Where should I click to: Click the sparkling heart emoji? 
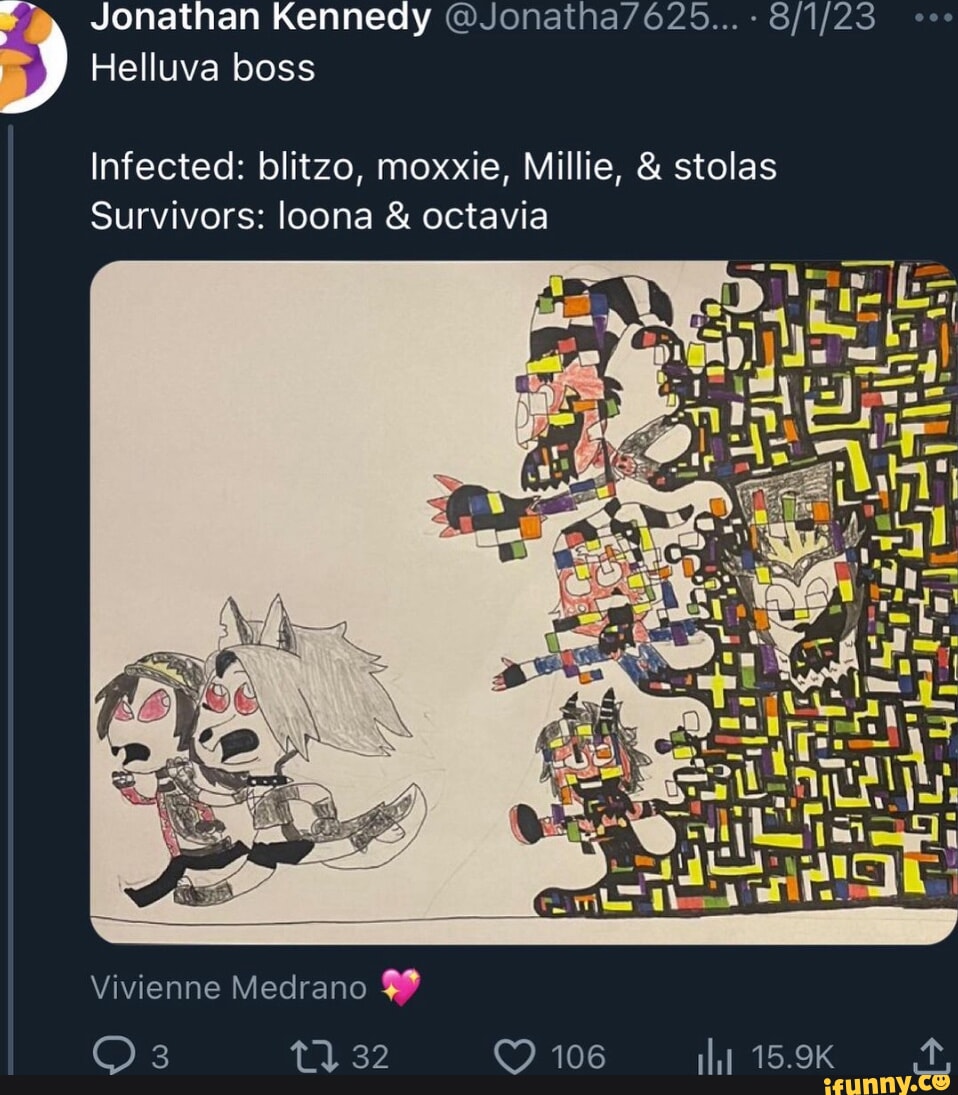tap(402, 988)
